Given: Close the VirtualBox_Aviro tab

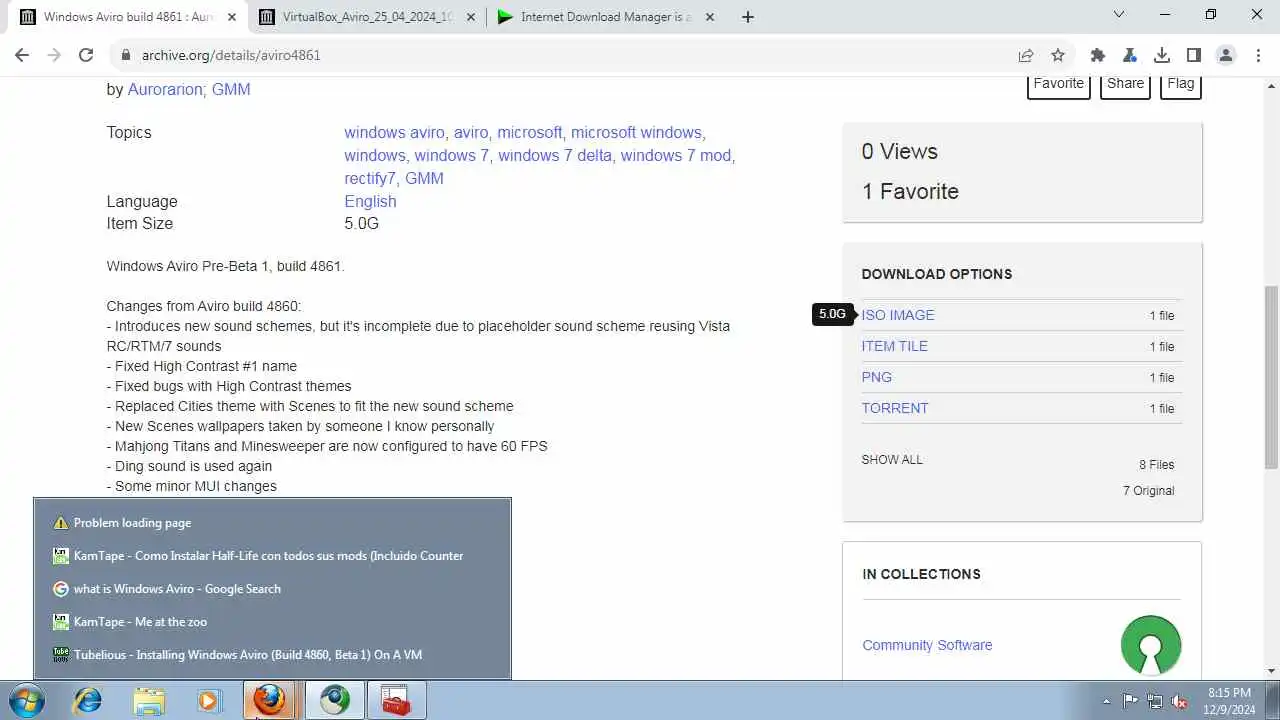Looking at the screenshot, I should (469, 16).
